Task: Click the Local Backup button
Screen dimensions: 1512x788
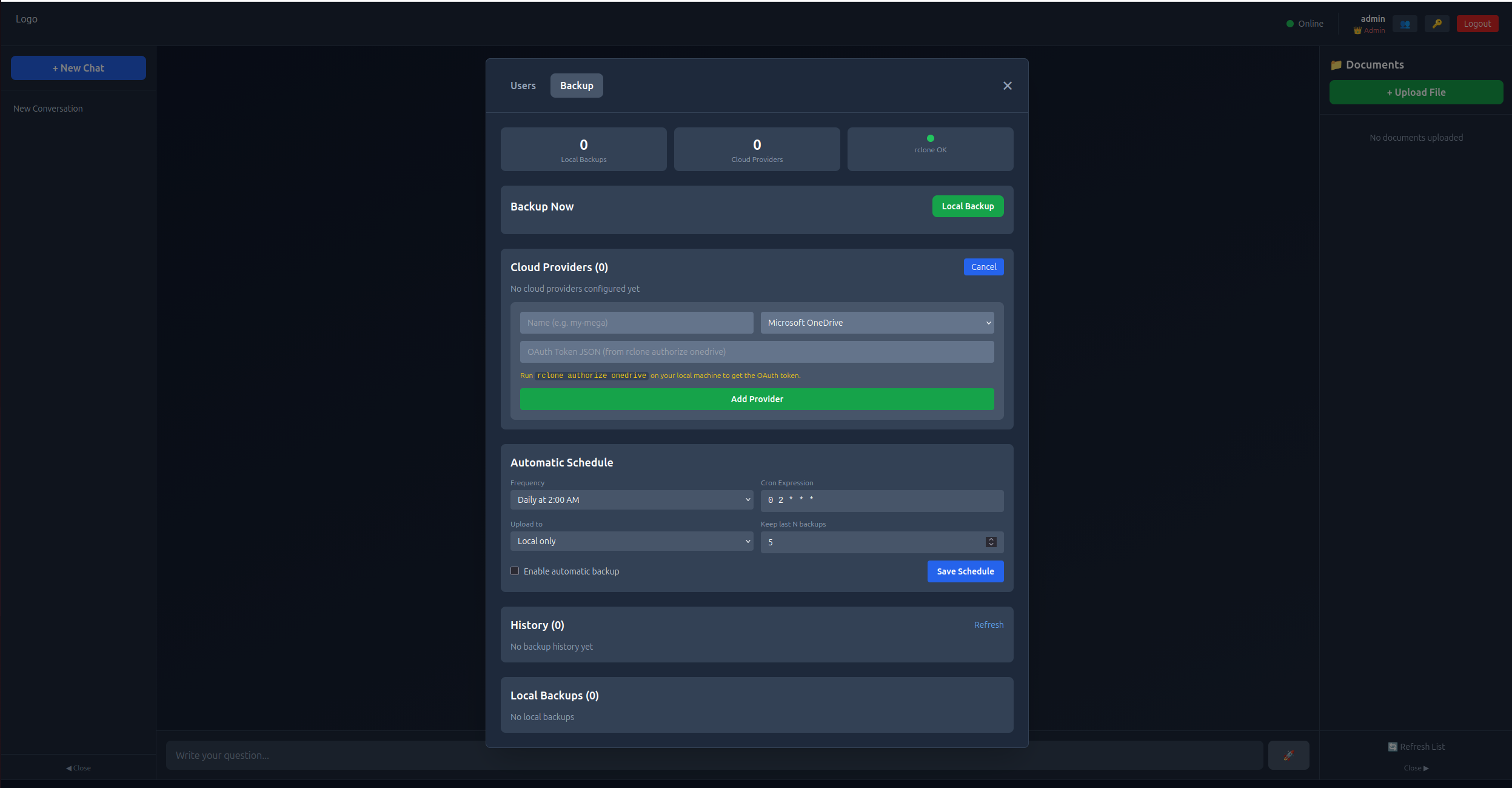Action: 968,206
